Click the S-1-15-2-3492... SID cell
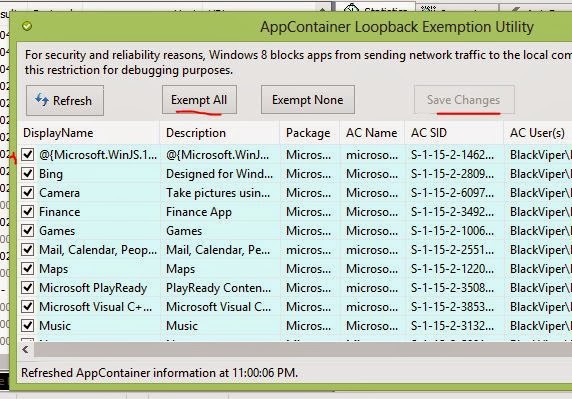The height and width of the screenshot is (399, 572). pos(452,212)
